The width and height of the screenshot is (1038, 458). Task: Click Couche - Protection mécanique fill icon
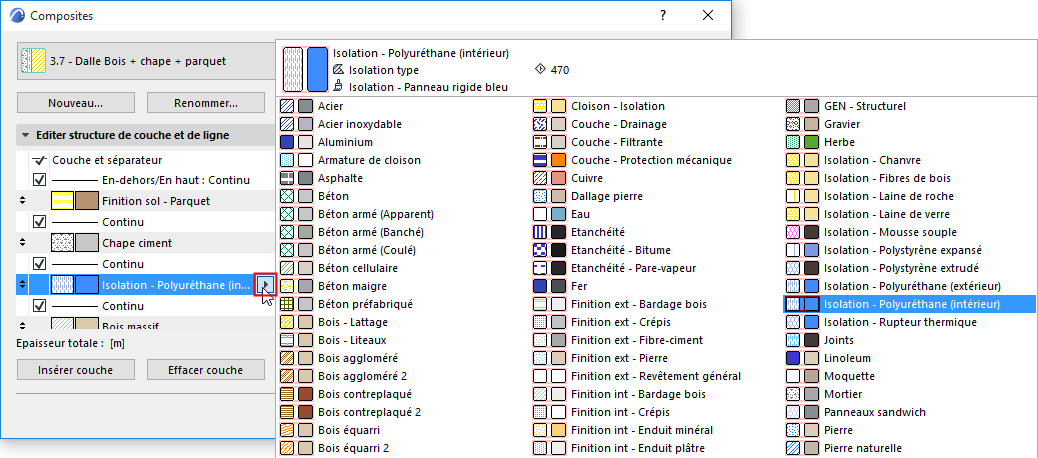click(x=540, y=160)
